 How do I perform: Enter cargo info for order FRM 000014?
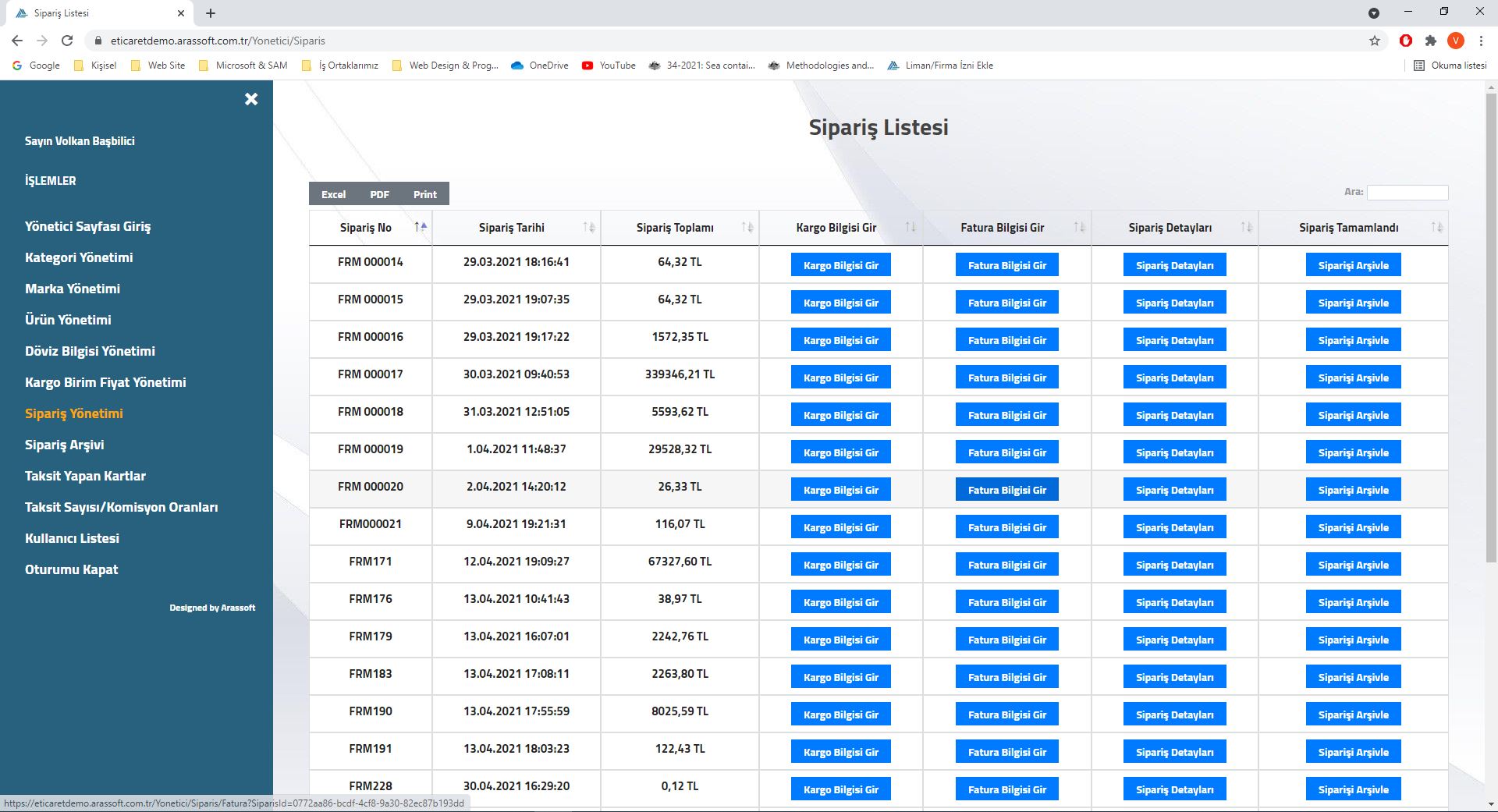[841, 265]
